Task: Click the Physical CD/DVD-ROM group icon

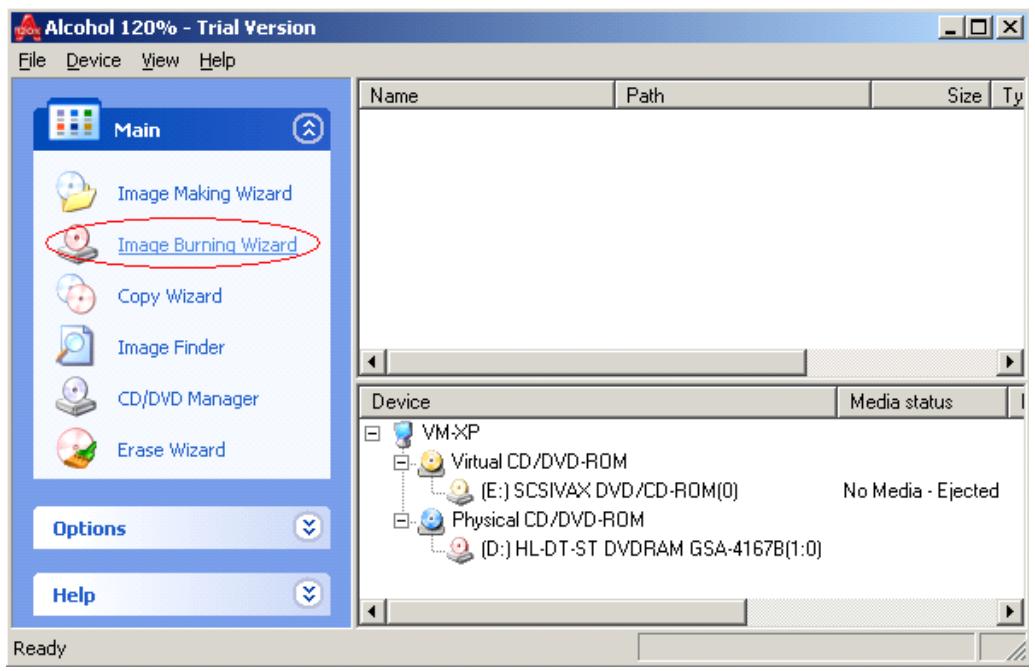Action: coord(431,521)
